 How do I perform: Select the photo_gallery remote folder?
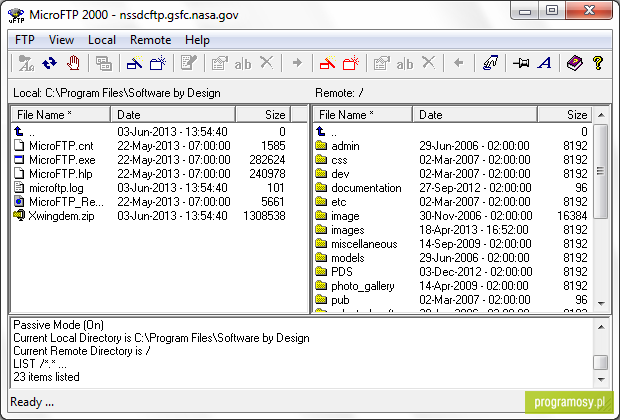click(x=355, y=286)
